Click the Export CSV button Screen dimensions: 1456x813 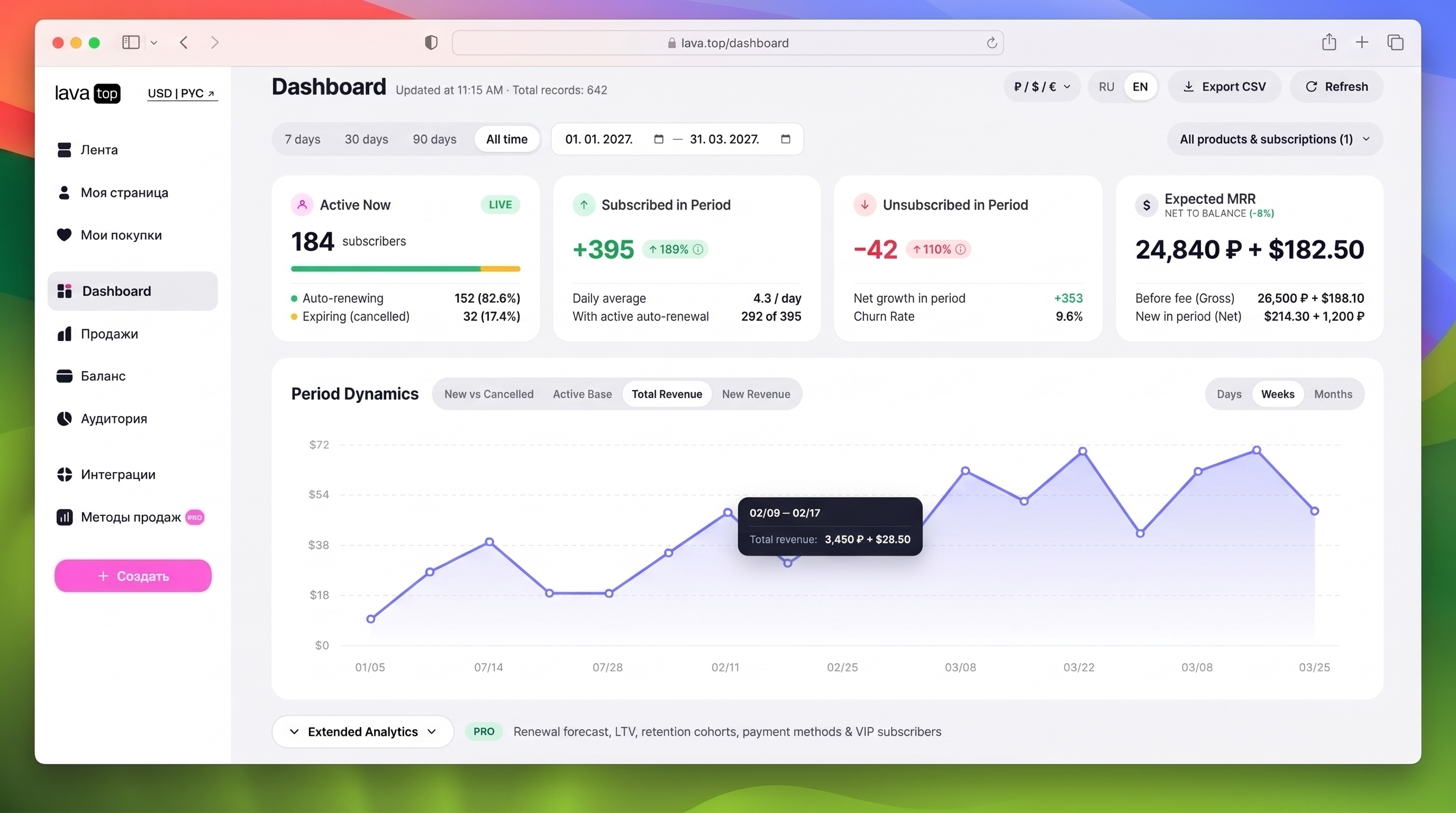point(1224,86)
